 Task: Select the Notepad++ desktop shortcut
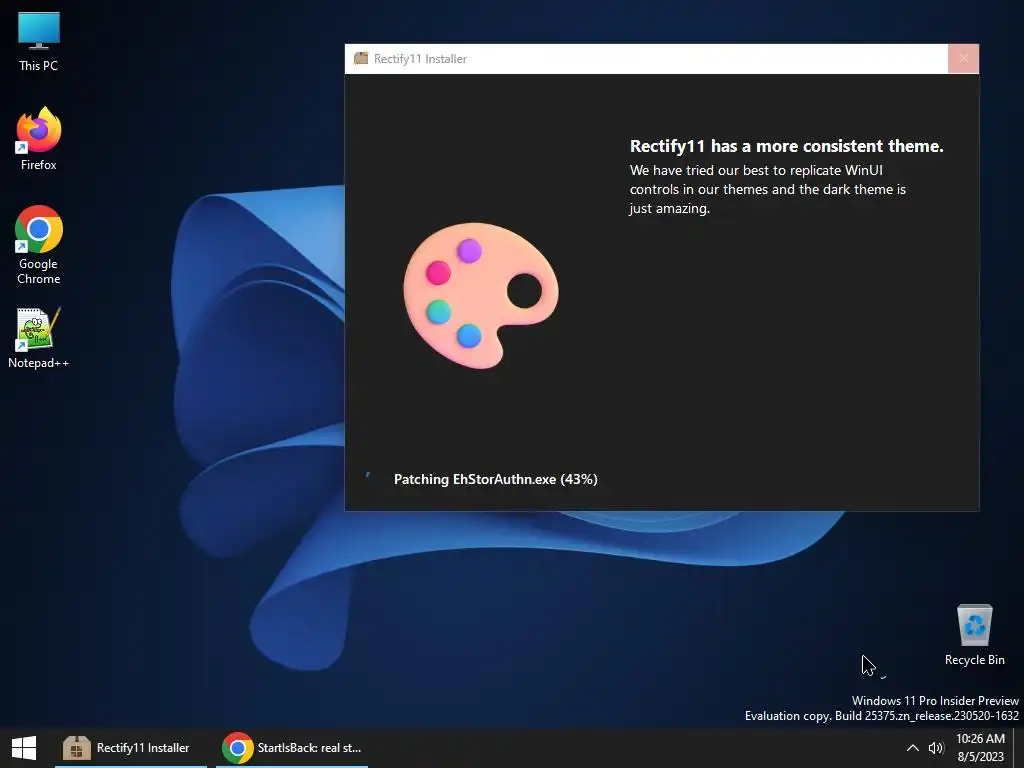tap(39, 338)
